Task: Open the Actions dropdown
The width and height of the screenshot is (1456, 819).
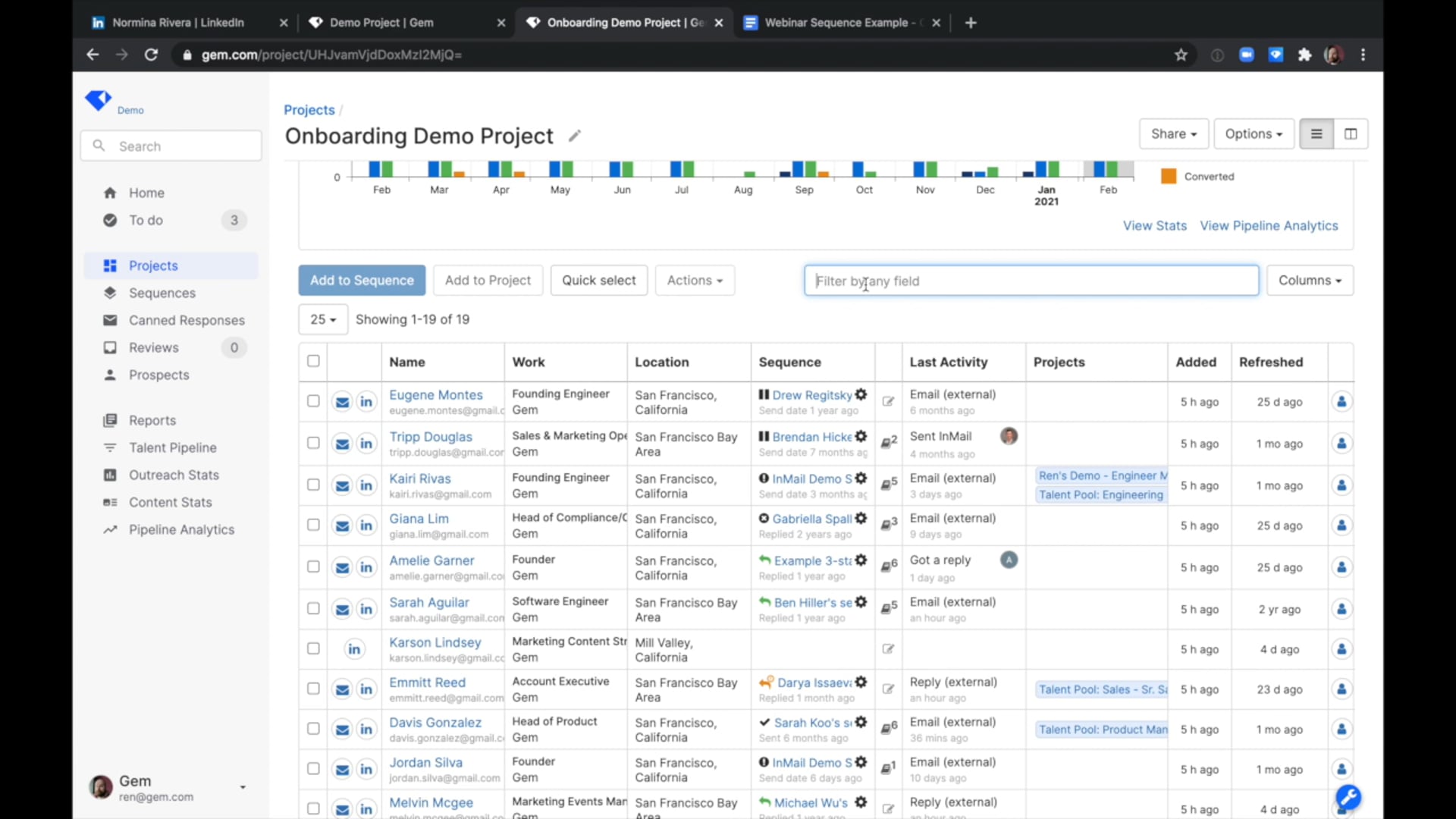Action: pyautogui.click(x=695, y=280)
